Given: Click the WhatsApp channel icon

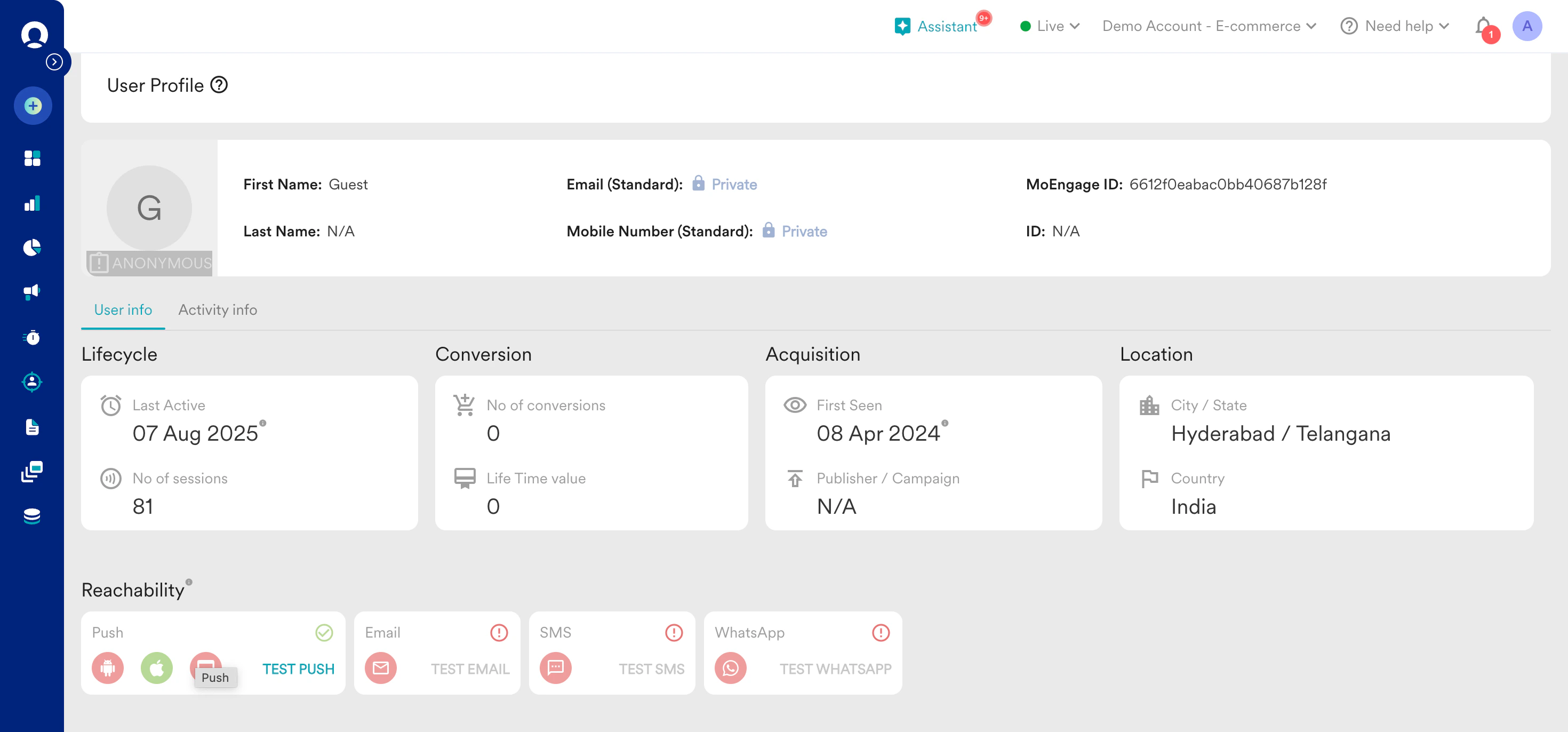Looking at the screenshot, I should 730,668.
